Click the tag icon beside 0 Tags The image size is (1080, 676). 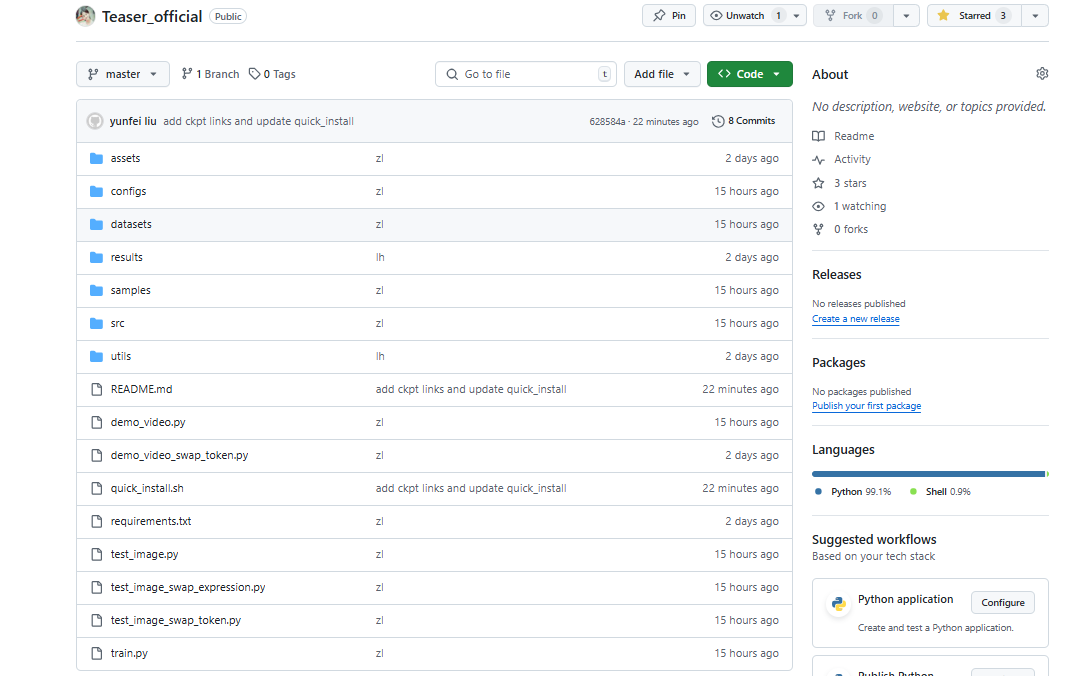[254, 74]
